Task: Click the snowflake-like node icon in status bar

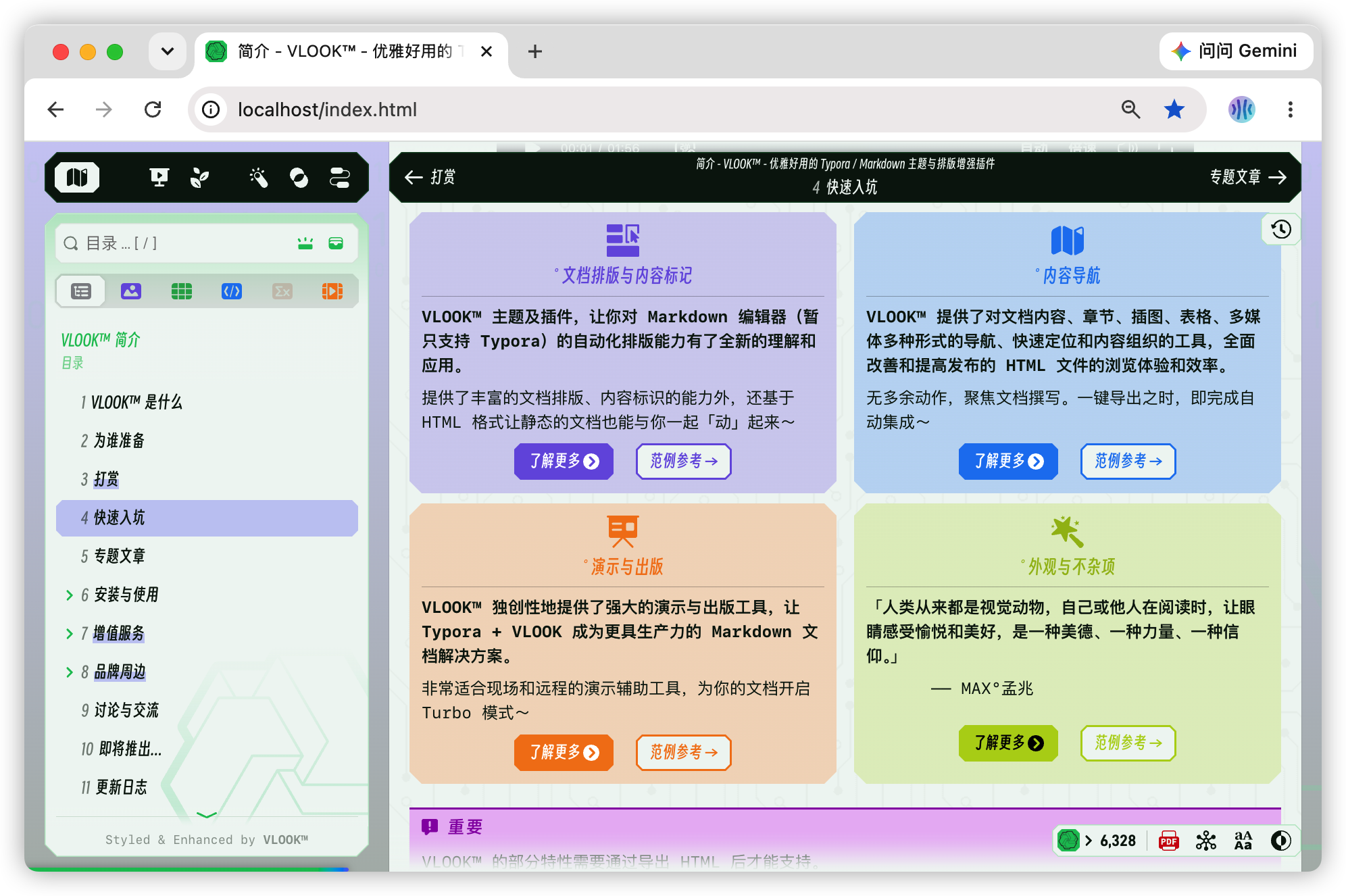Action: [1206, 841]
